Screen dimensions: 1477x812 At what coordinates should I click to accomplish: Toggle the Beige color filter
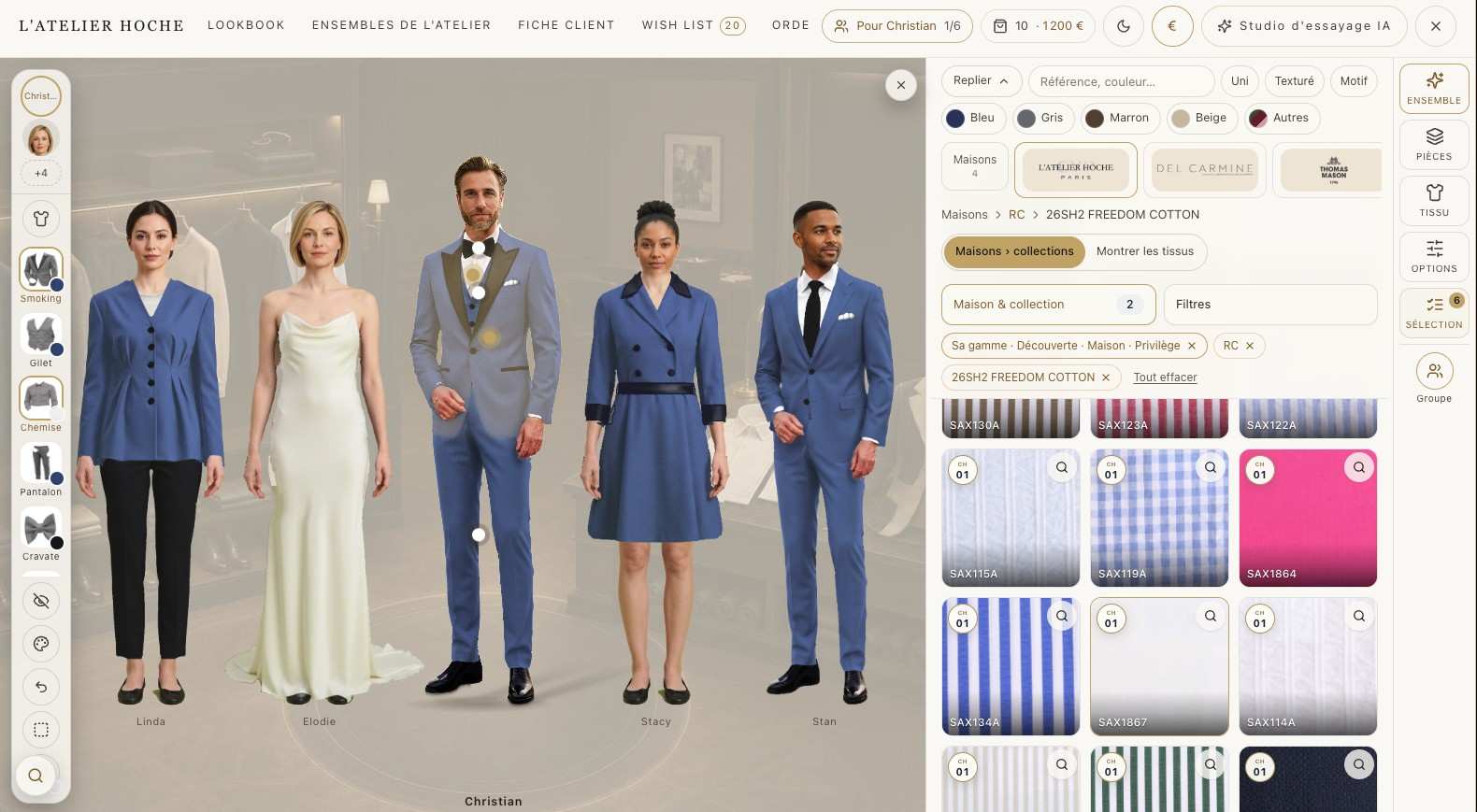[x=1202, y=118]
